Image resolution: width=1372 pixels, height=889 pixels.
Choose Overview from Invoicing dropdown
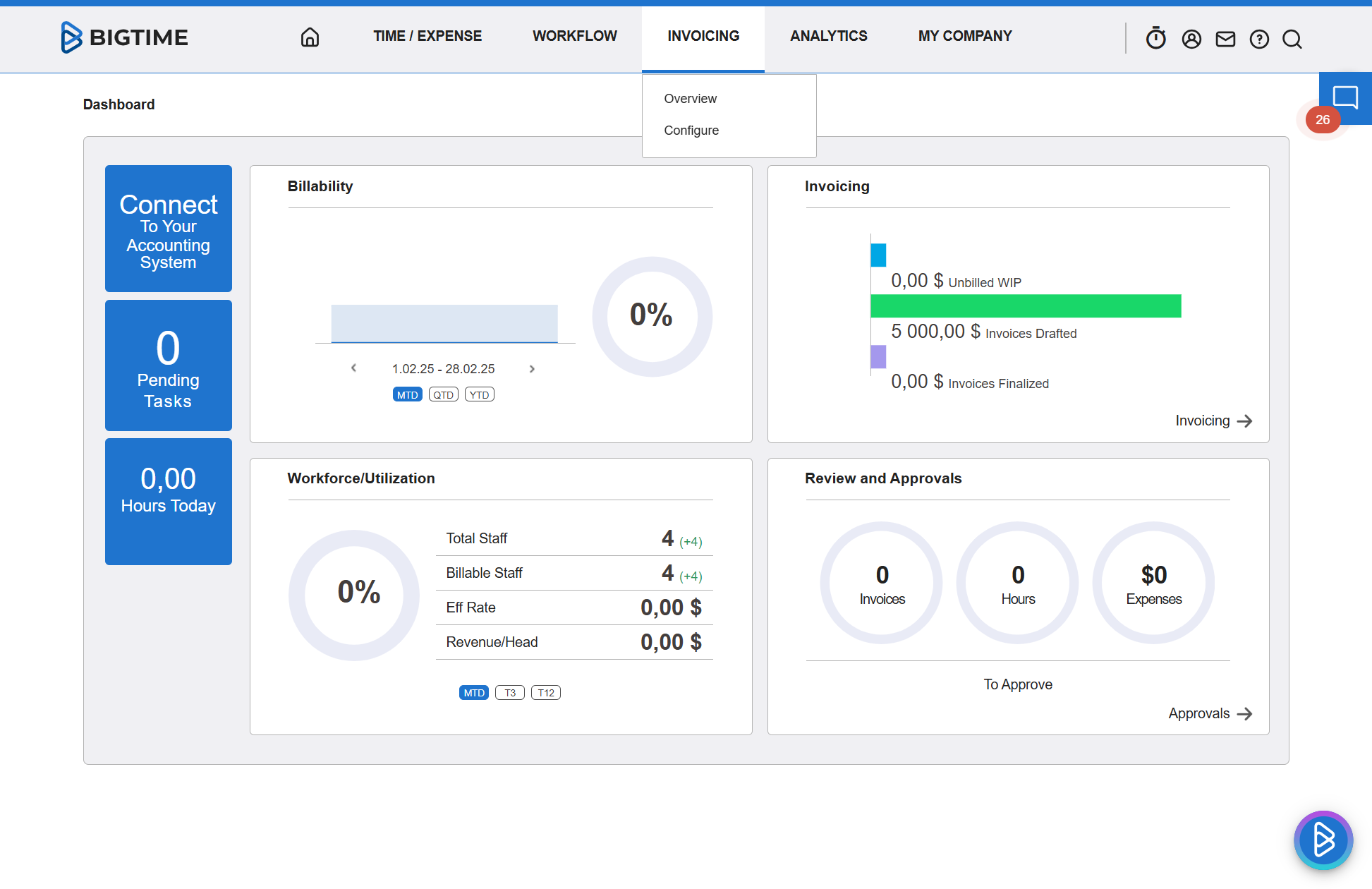click(x=691, y=99)
